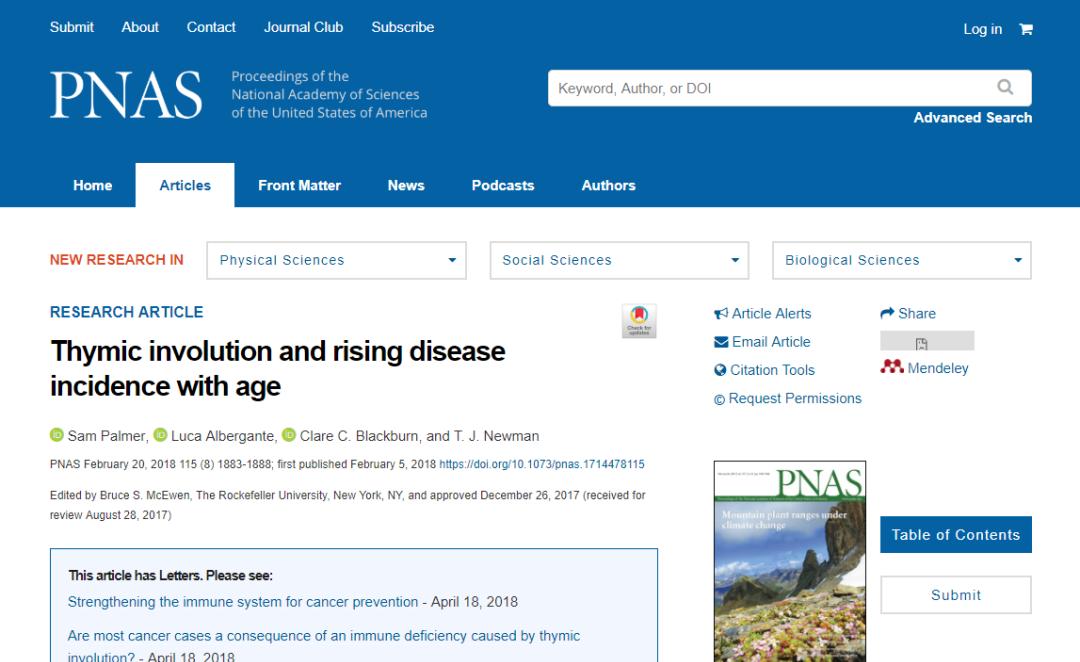Screen dimensions: 1080x662
Task: Click the search magnifier icon
Action: [x=1005, y=88]
